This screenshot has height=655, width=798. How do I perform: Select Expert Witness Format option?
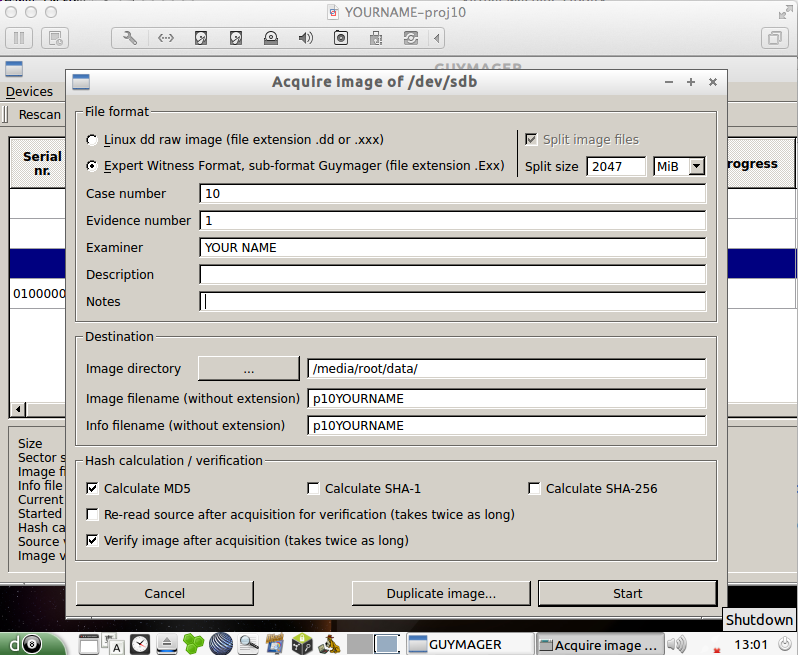click(92, 166)
